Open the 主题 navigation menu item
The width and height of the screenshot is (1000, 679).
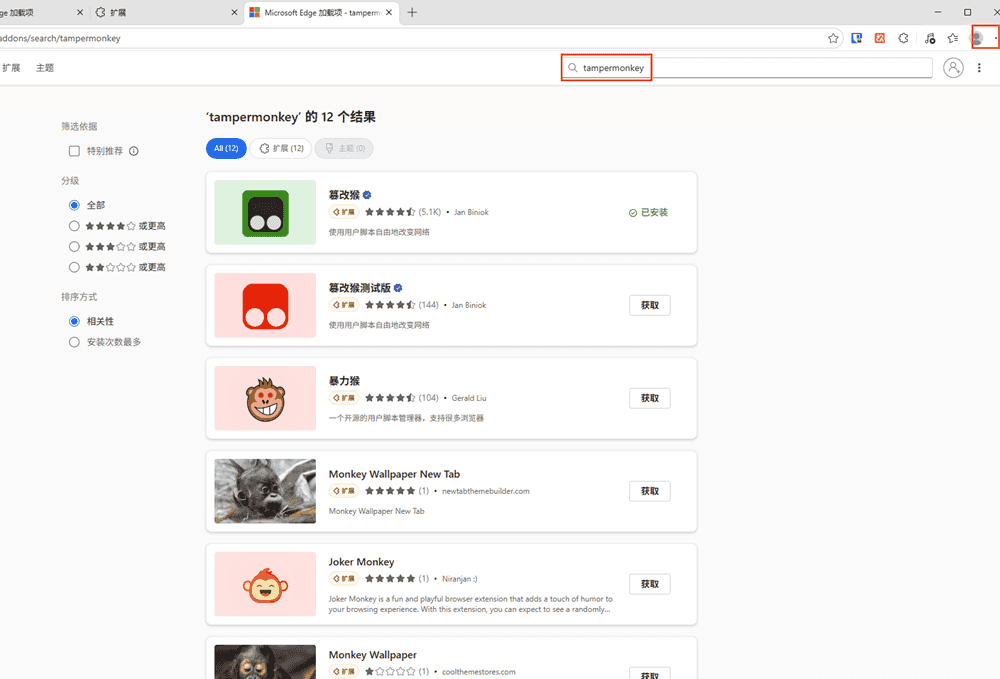click(x=45, y=68)
